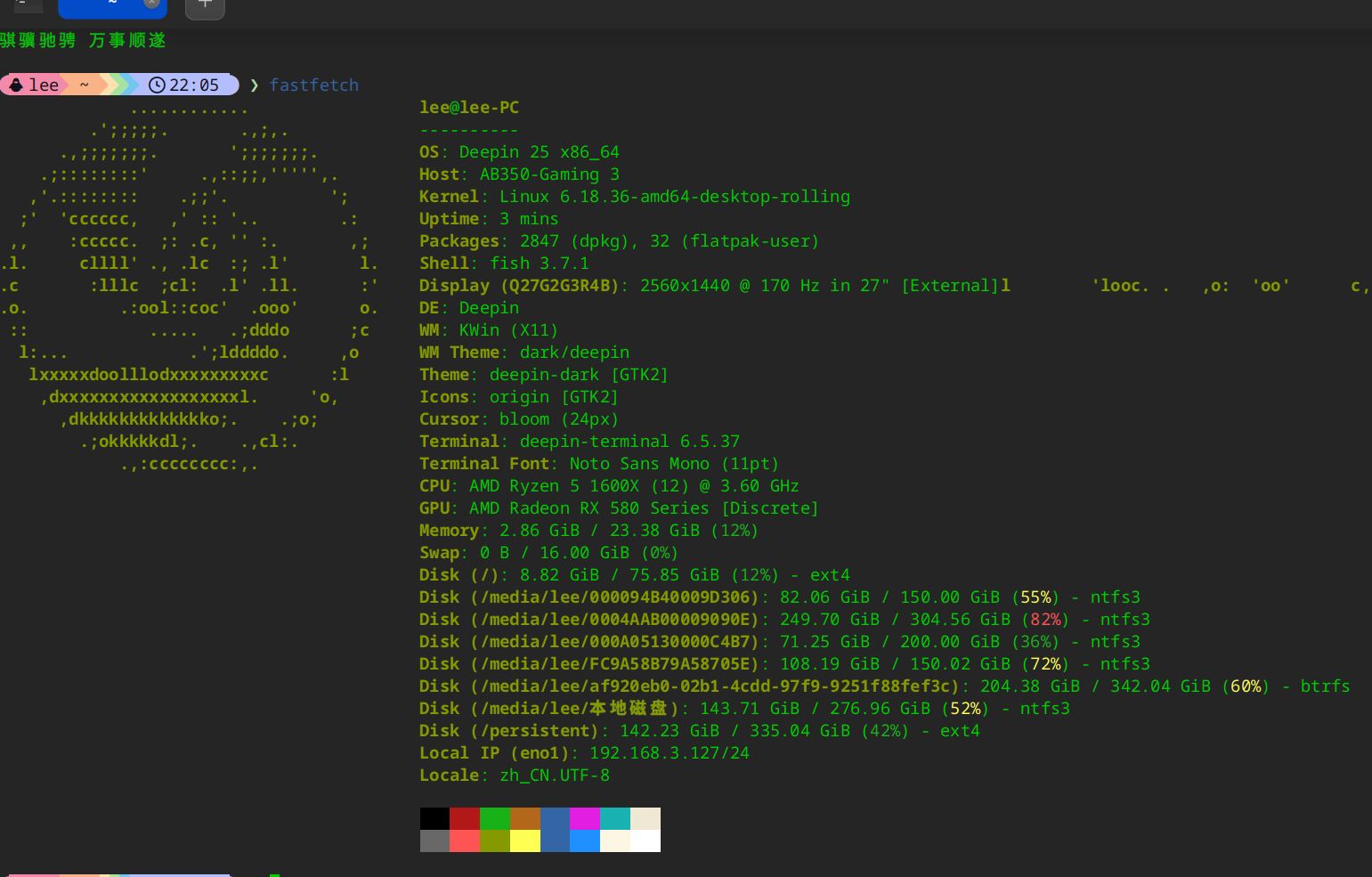
Task: Click the typed fastfetch command
Action: pyautogui.click(x=314, y=85)
